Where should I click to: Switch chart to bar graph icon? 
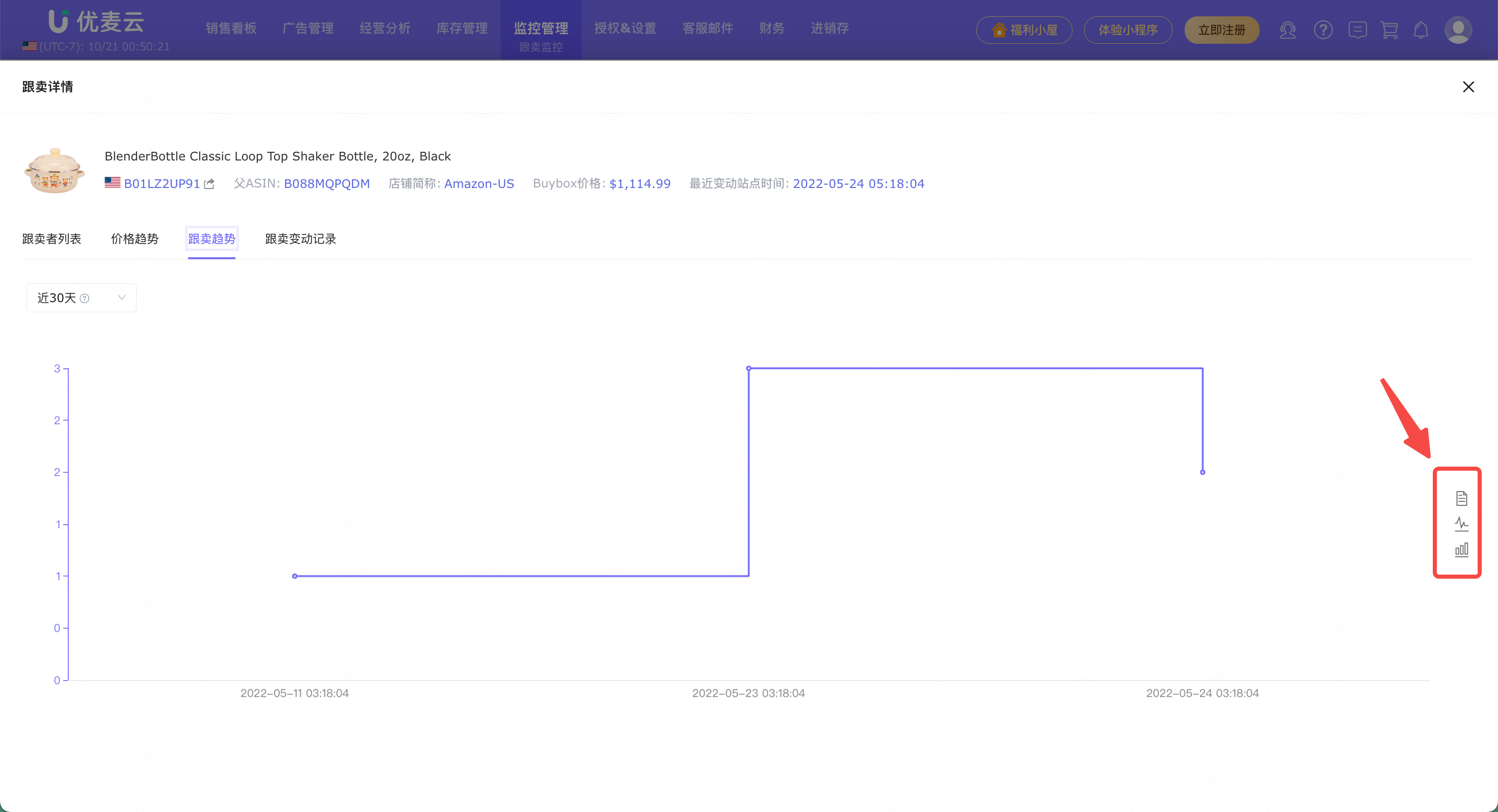pos(1461,549)
